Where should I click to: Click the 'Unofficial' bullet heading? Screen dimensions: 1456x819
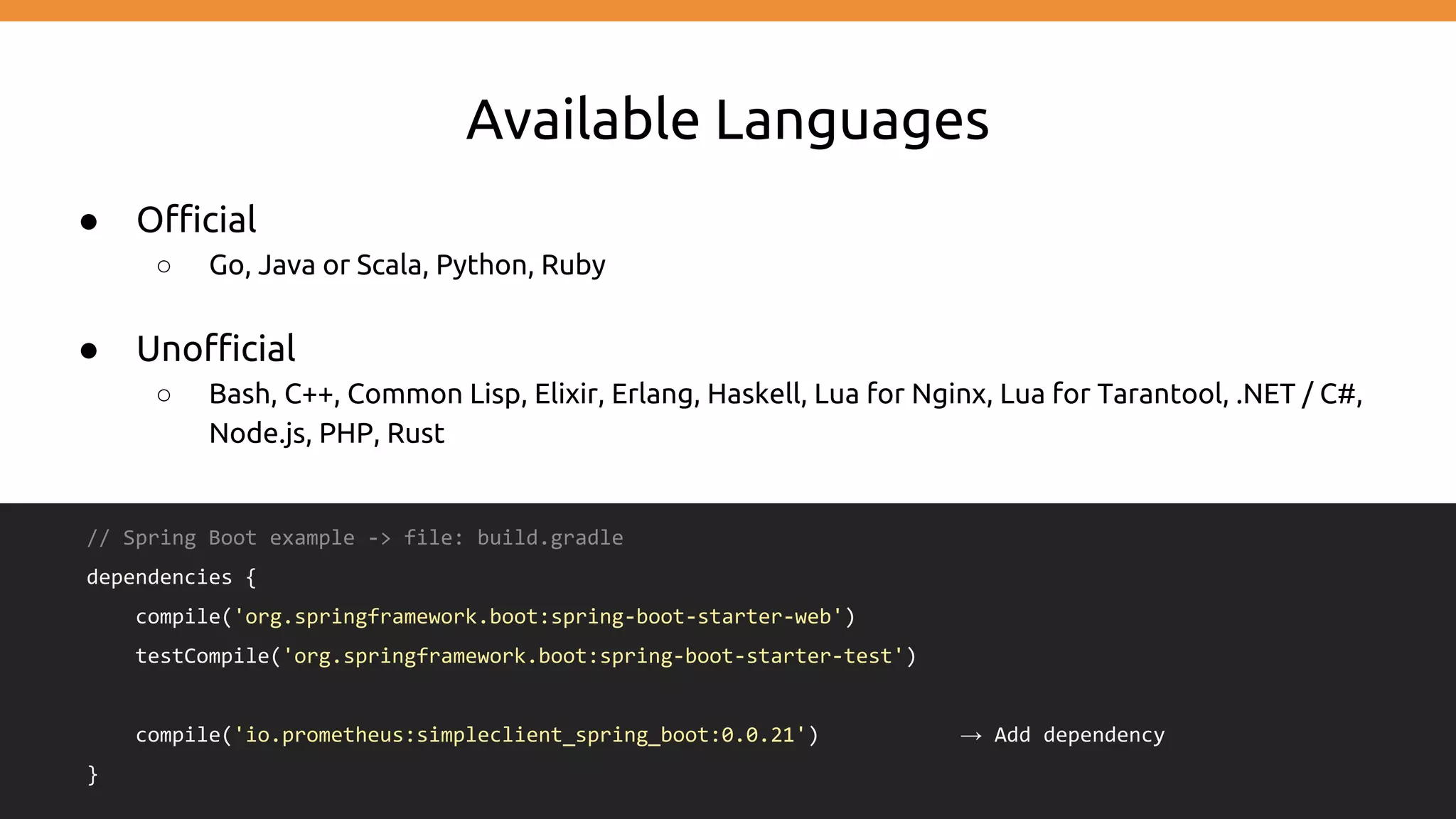(215, 348)
